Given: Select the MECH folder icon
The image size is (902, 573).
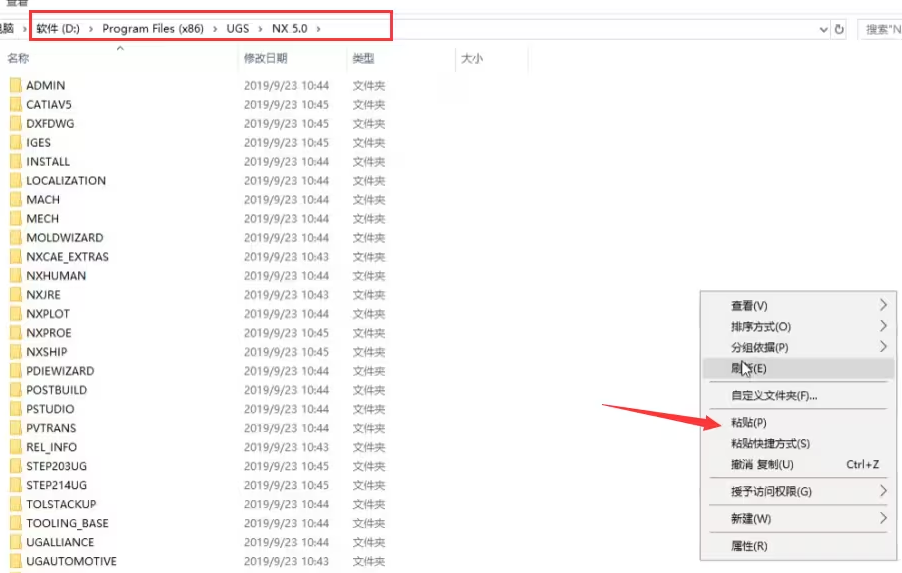Looking at the screenshot, I should tap(16, 219).
